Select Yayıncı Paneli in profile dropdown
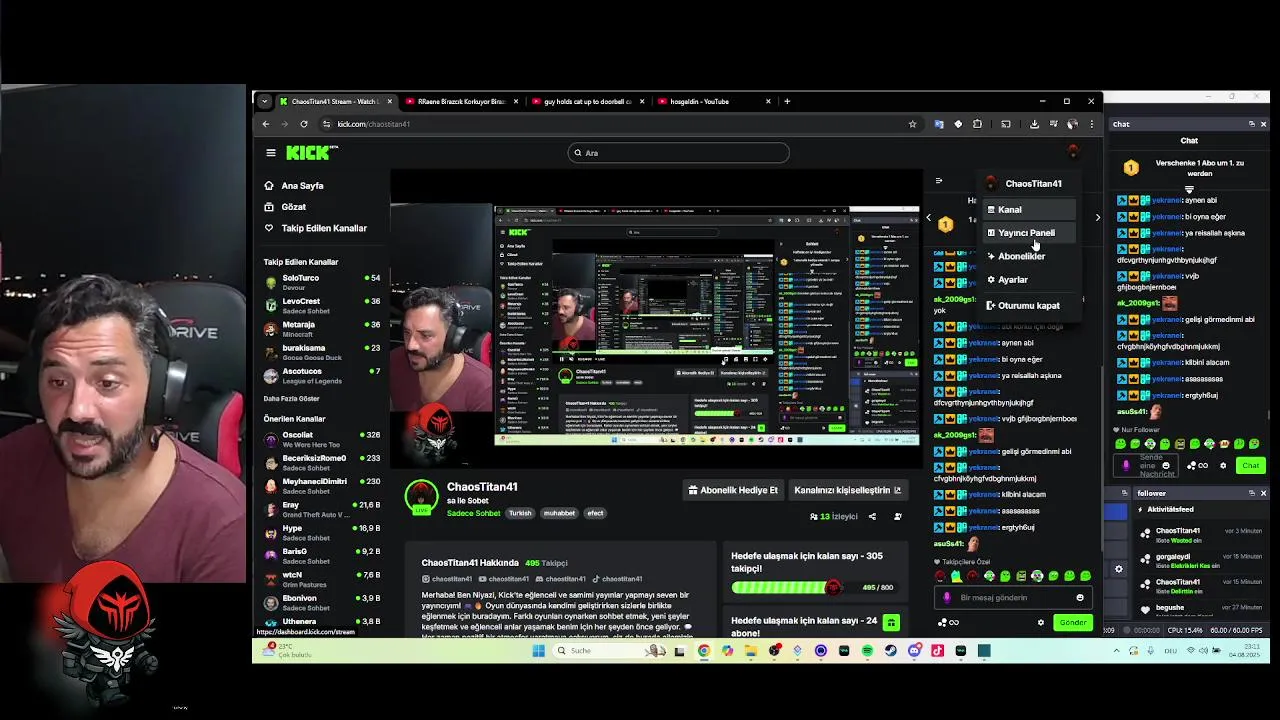The height and width of the screenshot is (720, 1280). pyautogui.click(x=1029, y=233)
